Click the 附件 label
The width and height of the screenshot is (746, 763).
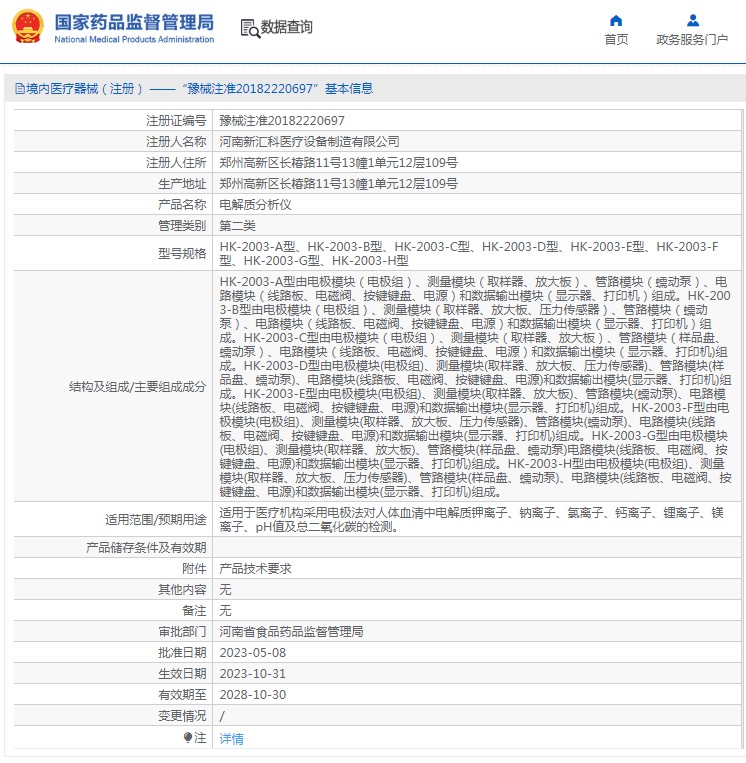click(x=194, y=568)
